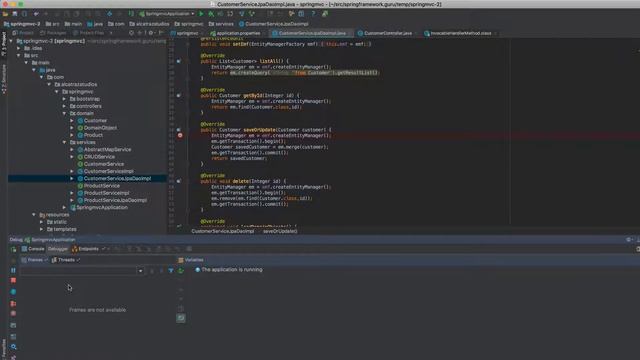This screenshot has width=640, height=360.
Task: Collapse the services package in project tree
Action: coord(64,142)
